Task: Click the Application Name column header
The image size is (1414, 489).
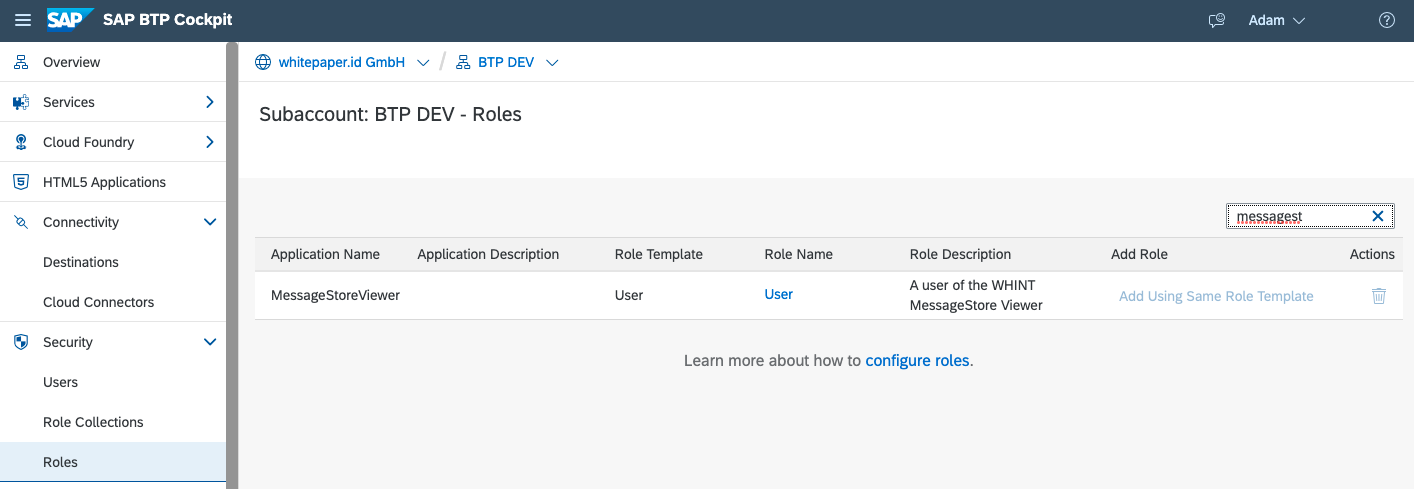Action: (x=325, y=254)
